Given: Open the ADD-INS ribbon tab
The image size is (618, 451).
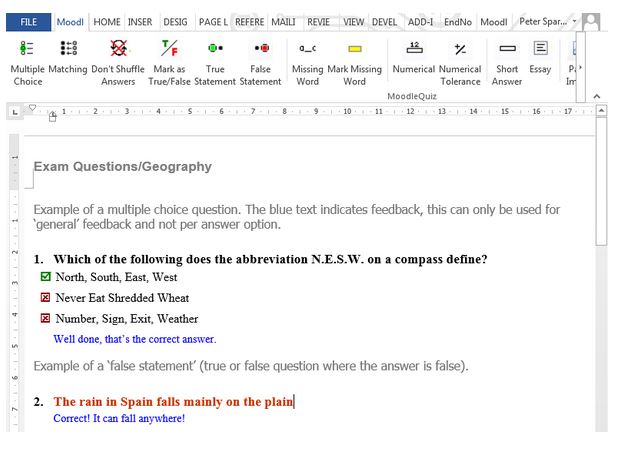Looking at the screenshot, I should pyautogui.click(x=420, y=22).
